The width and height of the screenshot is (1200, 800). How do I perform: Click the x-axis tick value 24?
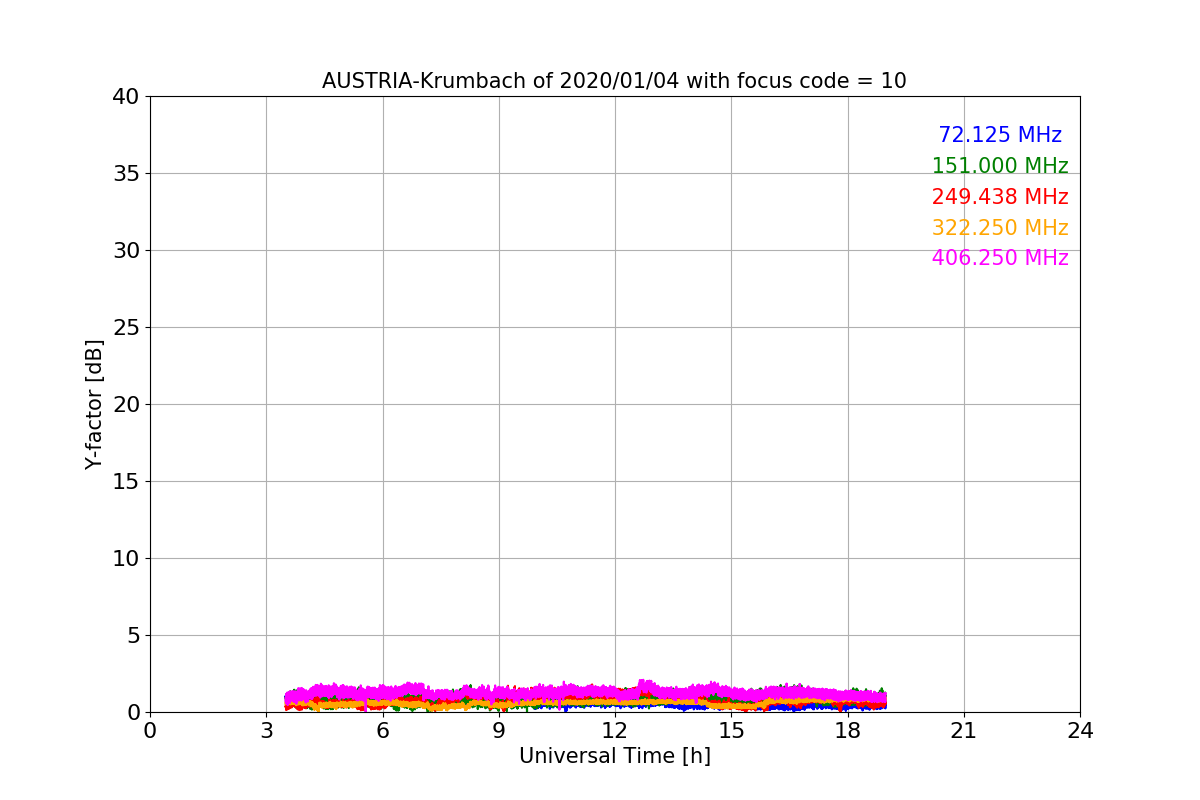(1080, 731)
